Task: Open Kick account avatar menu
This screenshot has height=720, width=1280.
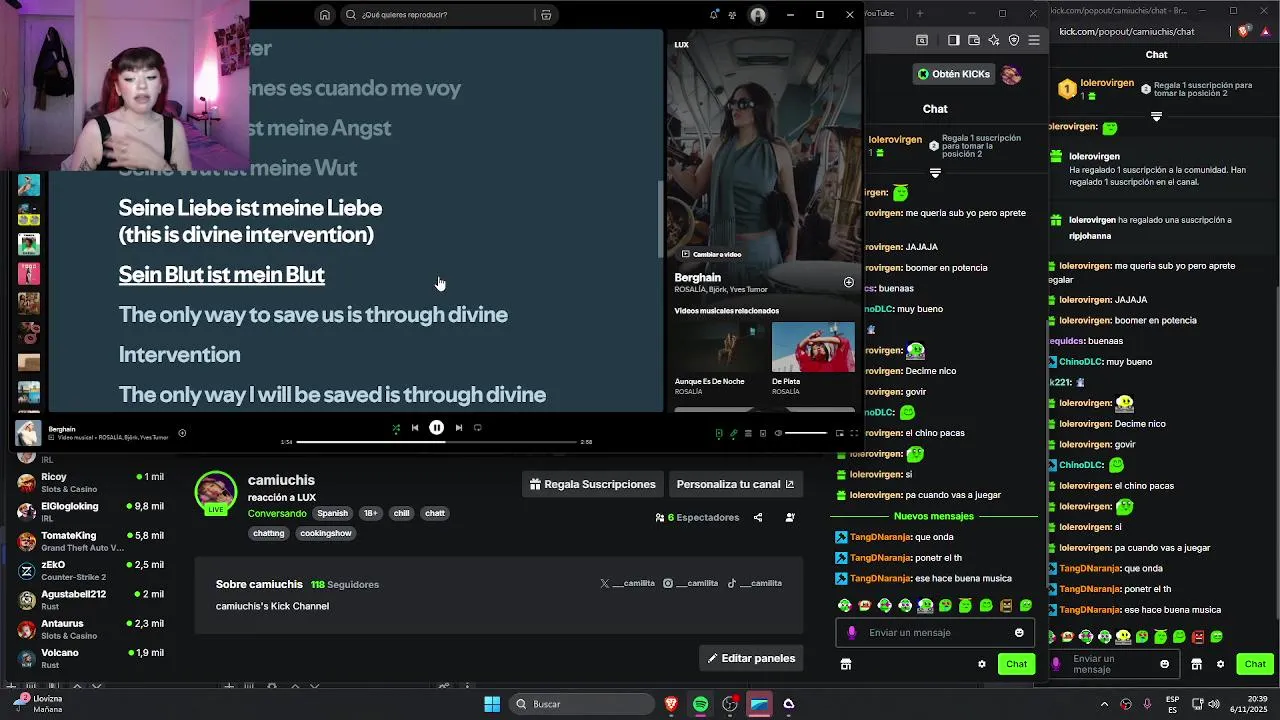Action: pos(1011,75)
